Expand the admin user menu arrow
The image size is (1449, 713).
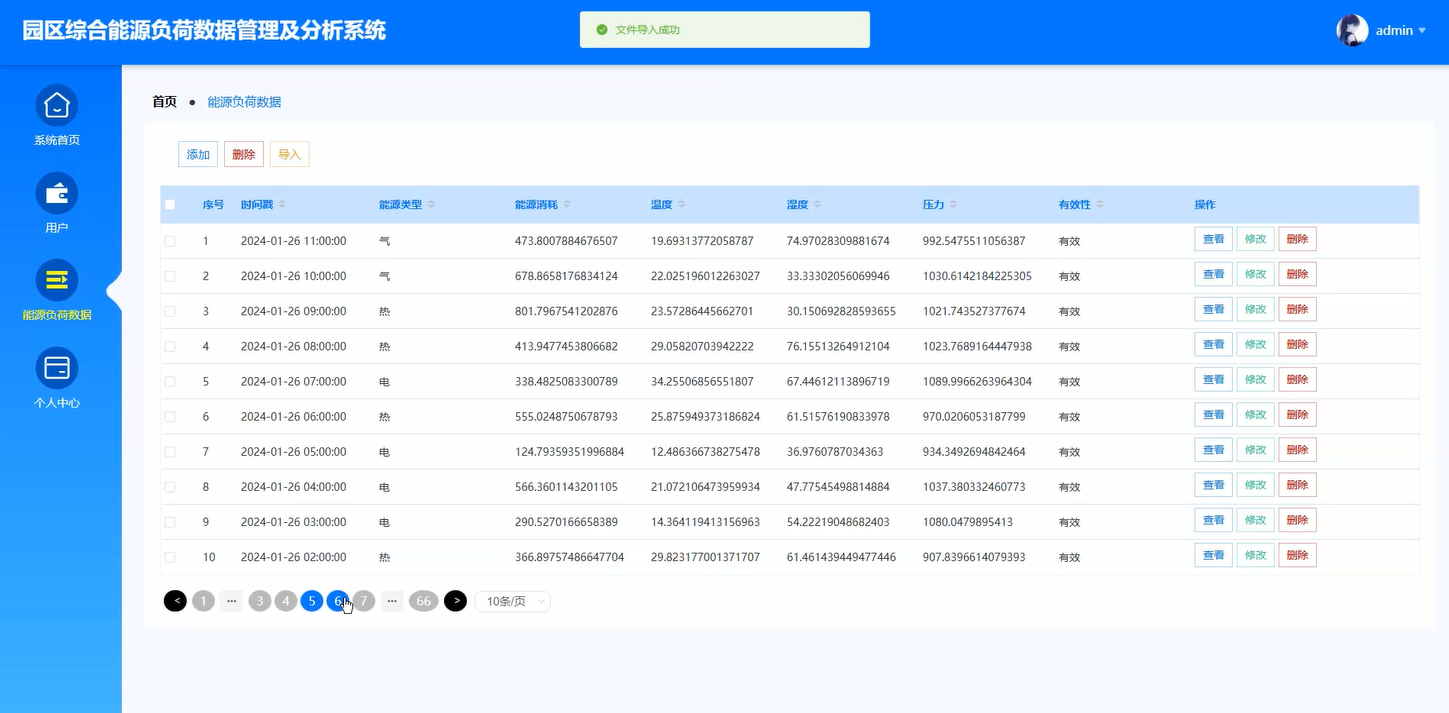[x=1422, y=31]
